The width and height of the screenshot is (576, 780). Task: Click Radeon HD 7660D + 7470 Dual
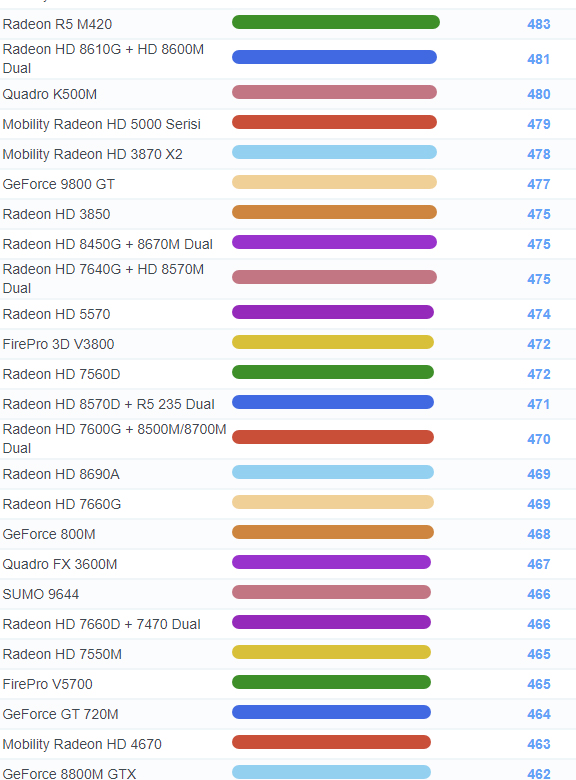(101, 624)
